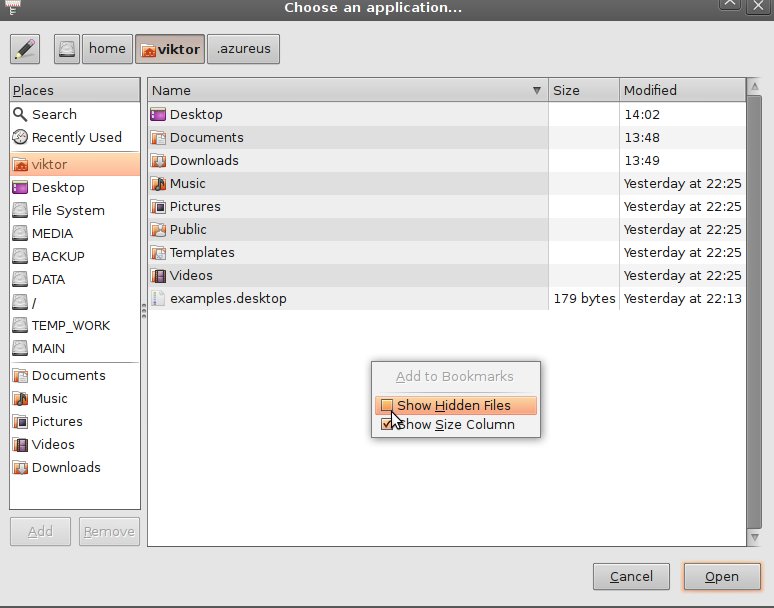Click the Videos folder icon in file list
Image resolution: width=774 pixels, height=608 pixels.
click(158, 275)
